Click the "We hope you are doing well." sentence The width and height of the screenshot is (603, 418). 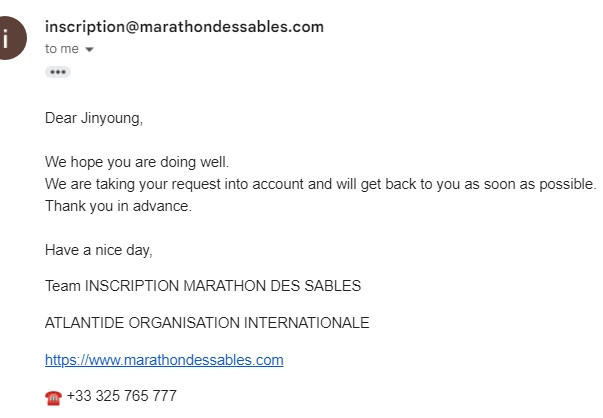point(137,161)
